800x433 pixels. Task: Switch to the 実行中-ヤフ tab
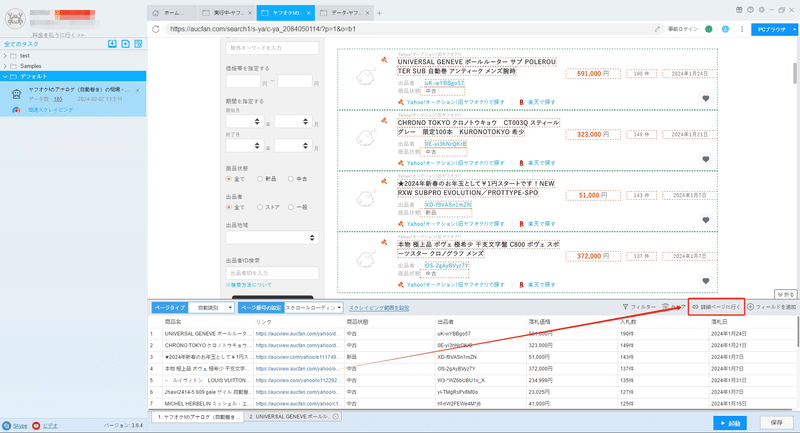(x=225, y=13)
